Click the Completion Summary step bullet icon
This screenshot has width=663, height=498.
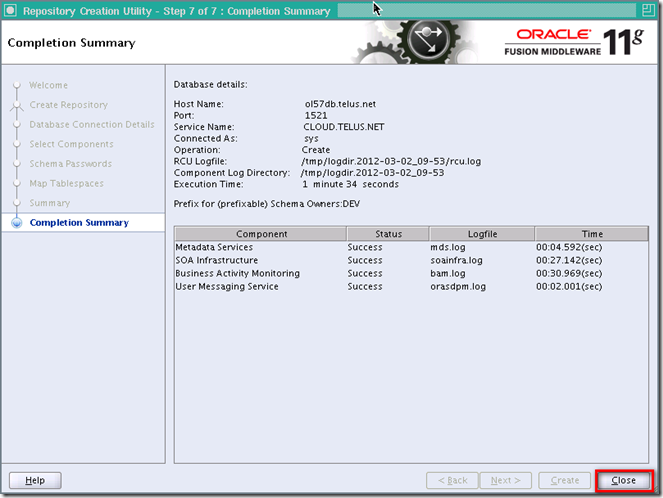pos(16,223)
